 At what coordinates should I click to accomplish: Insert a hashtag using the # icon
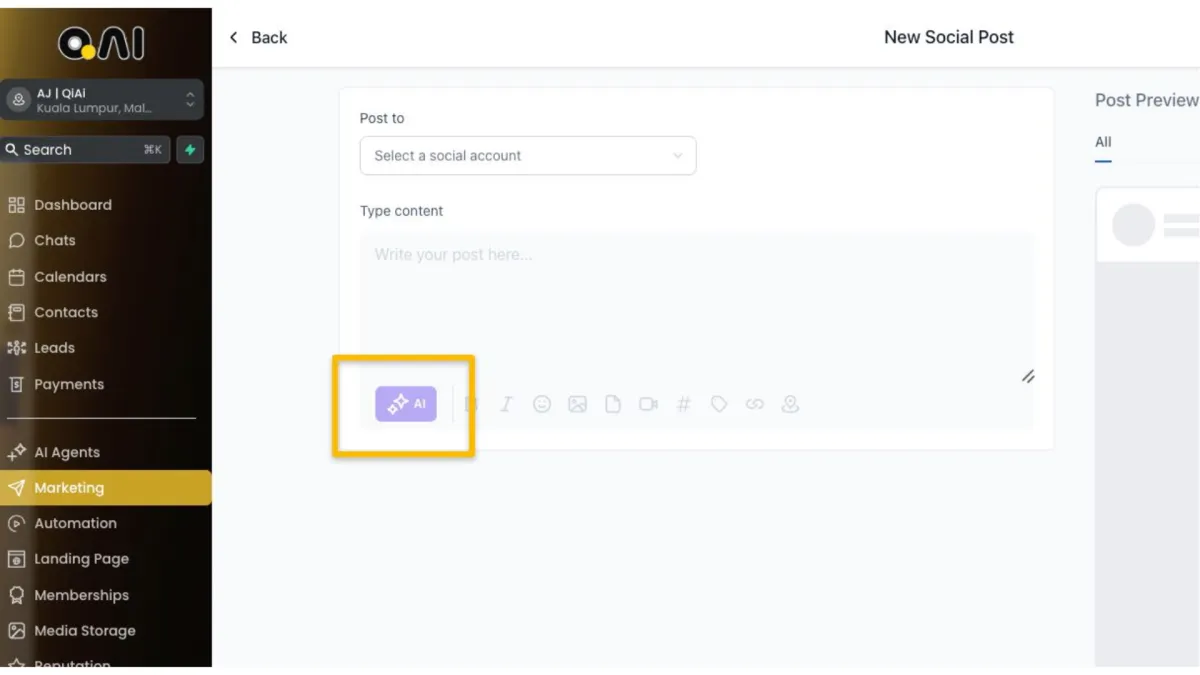(x=684, y=404)
